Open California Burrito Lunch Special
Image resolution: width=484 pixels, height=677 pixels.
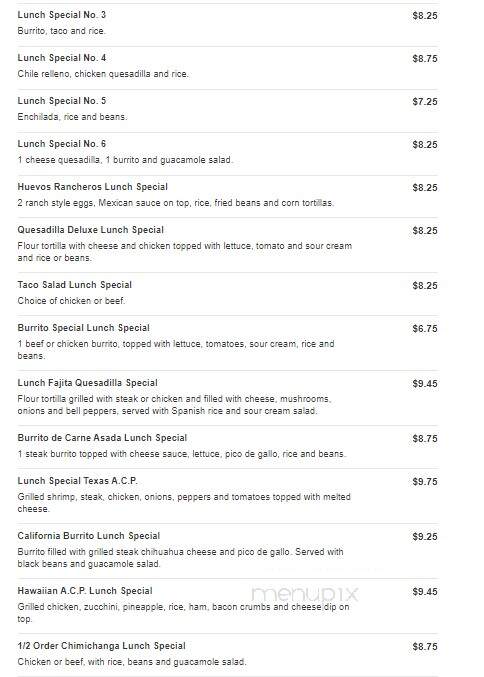(89, 536)
